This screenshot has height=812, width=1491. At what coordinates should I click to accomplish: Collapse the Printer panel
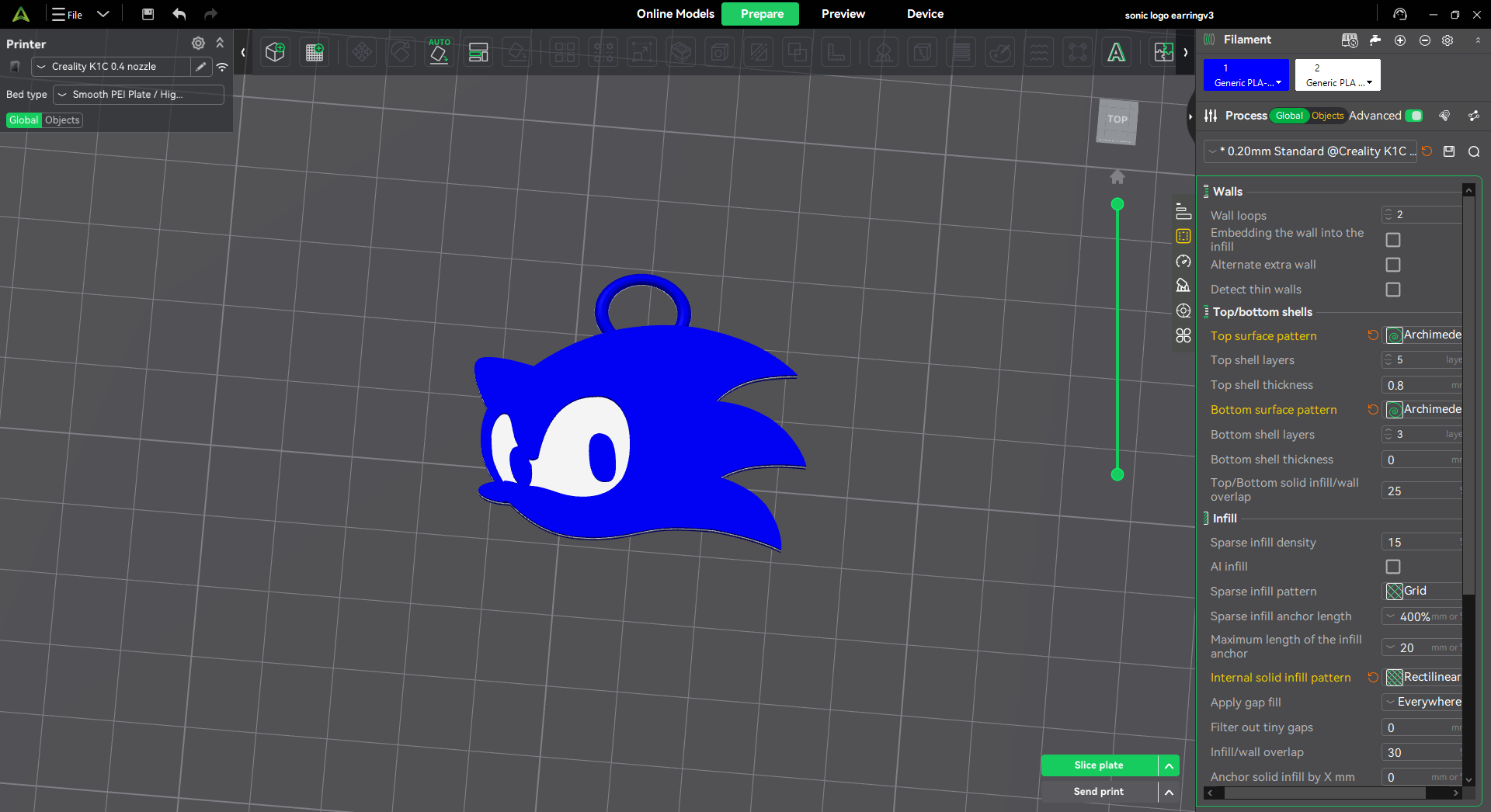click(220, 43)
